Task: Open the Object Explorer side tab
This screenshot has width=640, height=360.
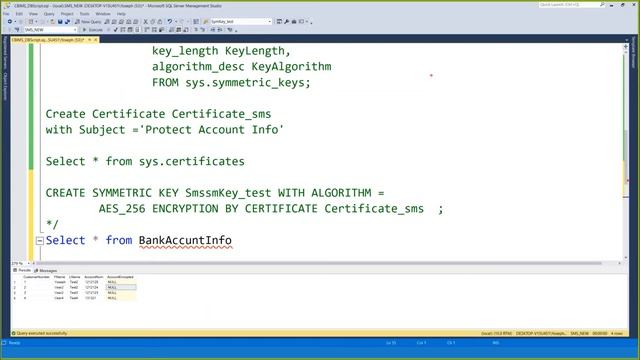Action: tap(5, 87)
